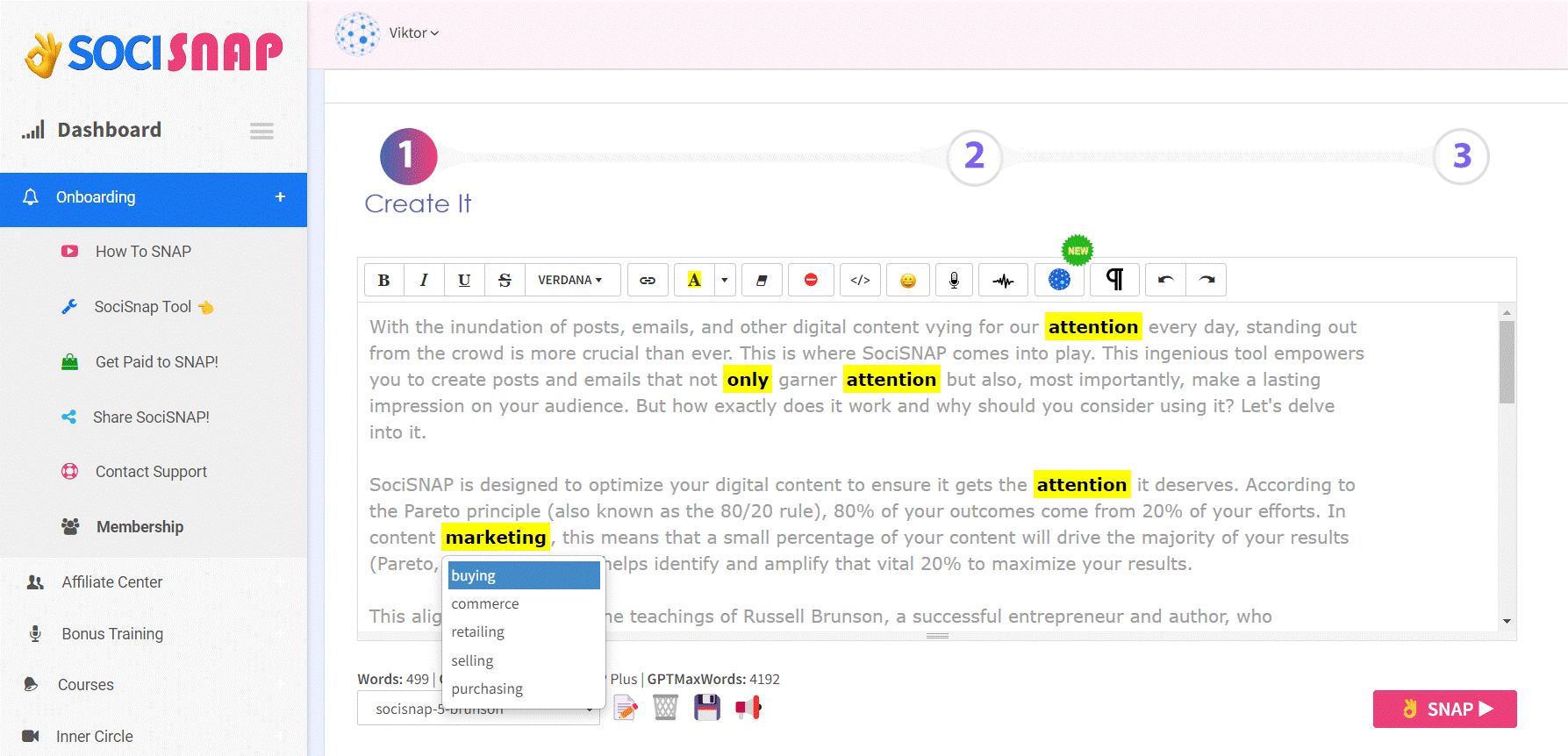
Task: Undo the last edit
Action: click(x=1165, y=280)
